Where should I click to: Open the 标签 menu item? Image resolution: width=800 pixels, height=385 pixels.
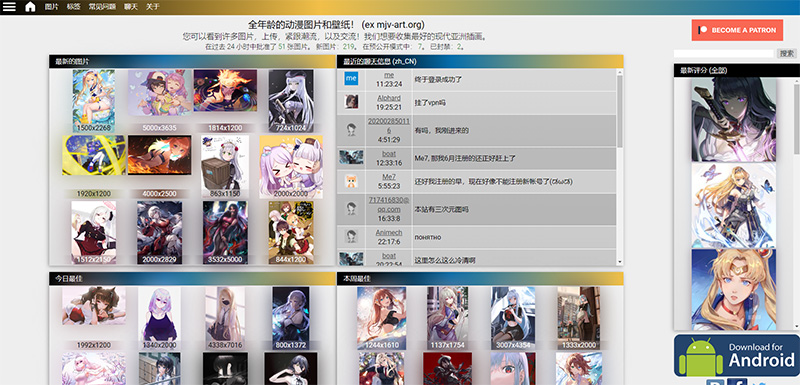[x=73, y=7]
